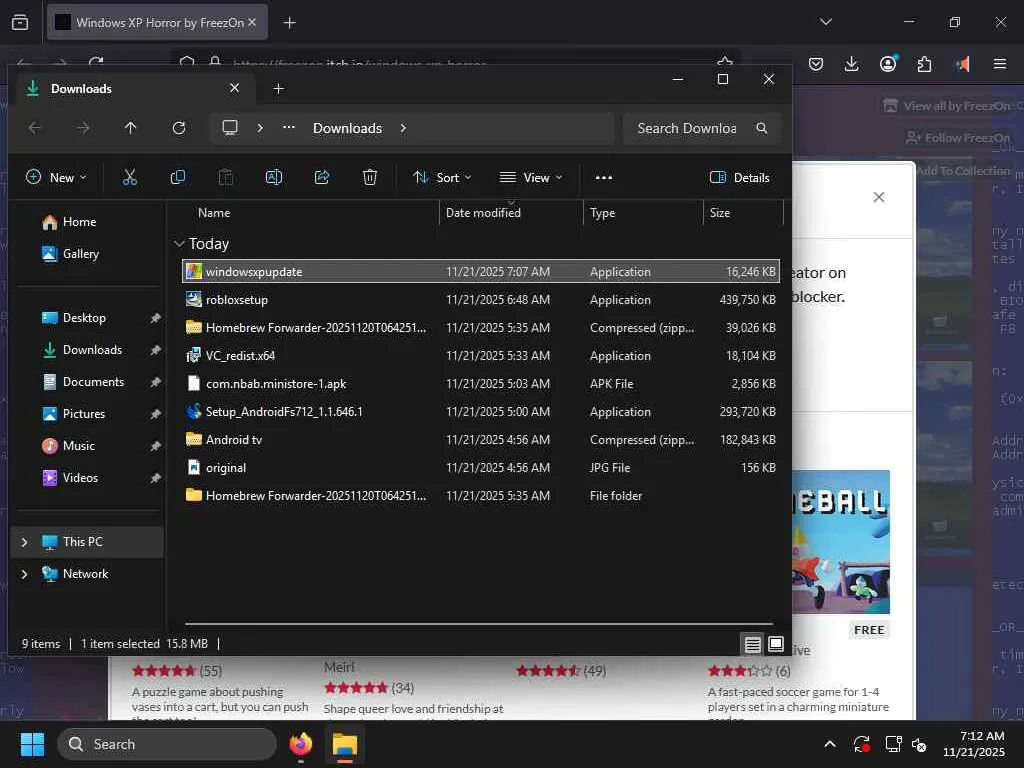
Task: Expand Network in navigation pane
Action: tap(24, 574)
